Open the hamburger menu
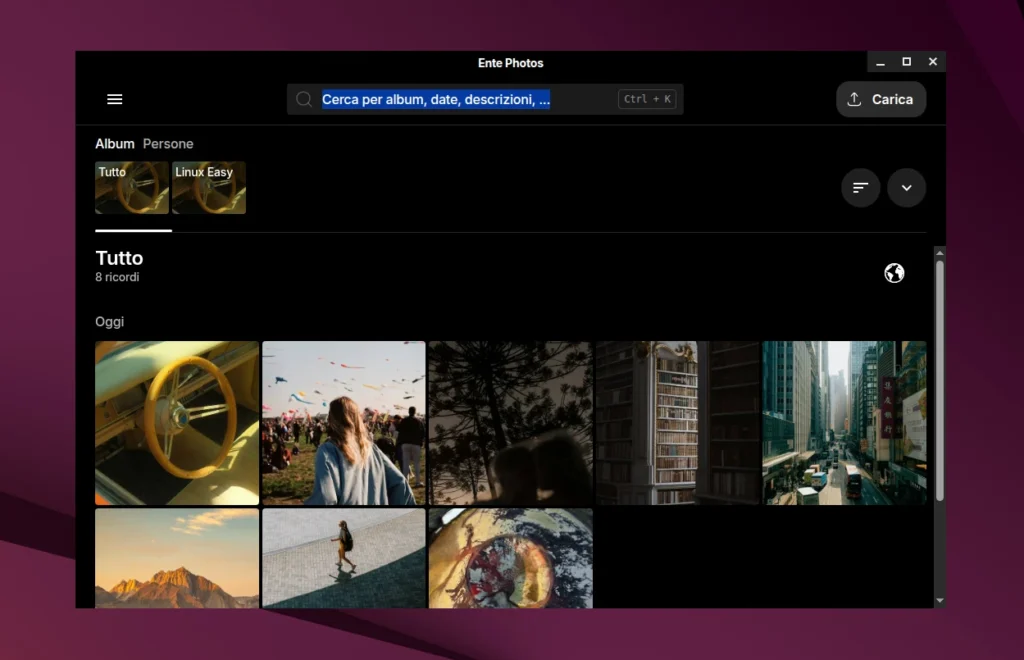Viewport: 1024px width, 660px height. [x=115, y=99]
